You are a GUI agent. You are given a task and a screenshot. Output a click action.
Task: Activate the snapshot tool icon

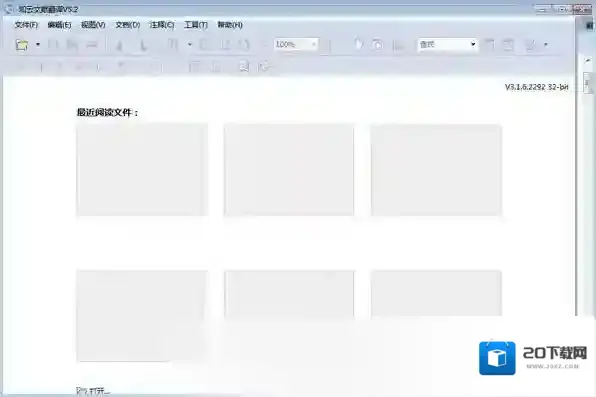[x=377, y=45]
